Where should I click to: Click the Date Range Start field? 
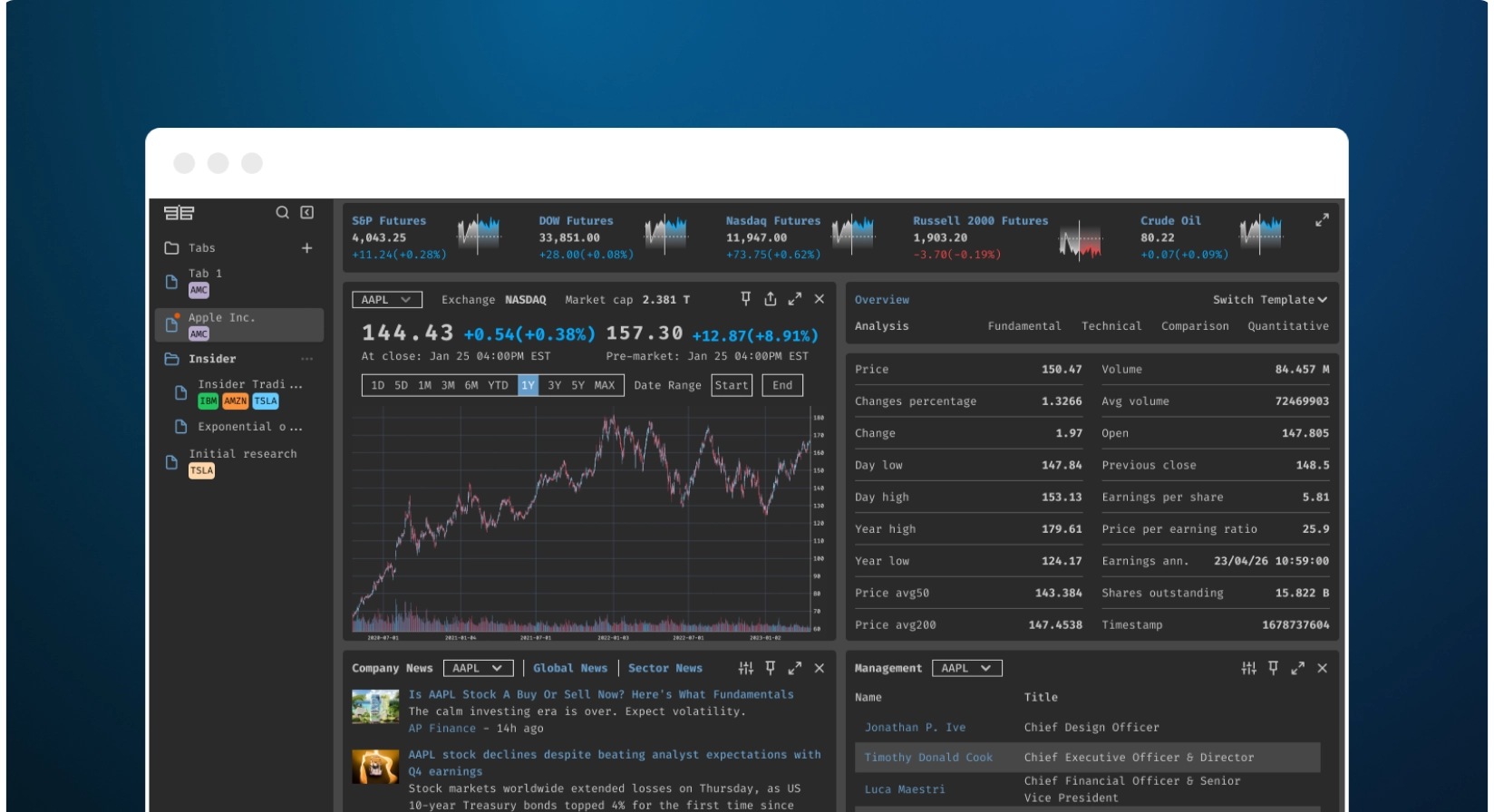[732, 385]
